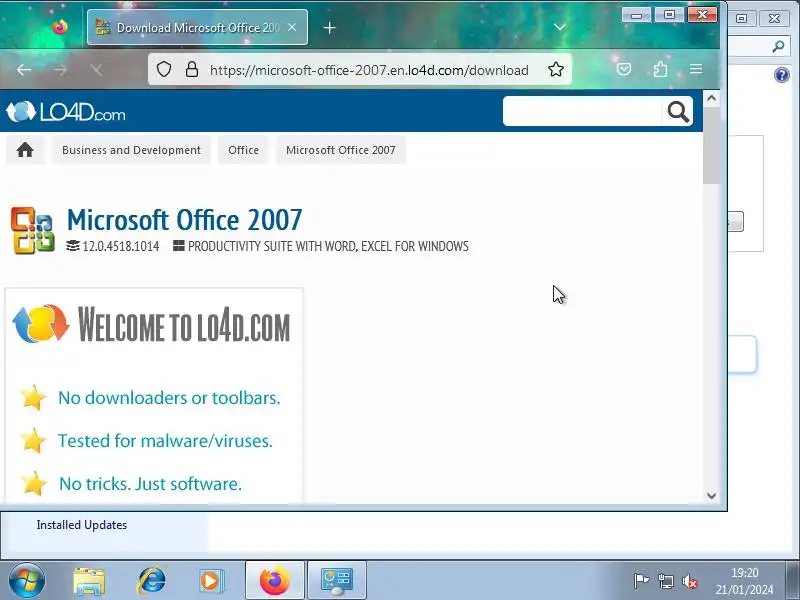Open a new tab with plus button
The width and height of the screenshot is (800, 600).
pos(330,28)
